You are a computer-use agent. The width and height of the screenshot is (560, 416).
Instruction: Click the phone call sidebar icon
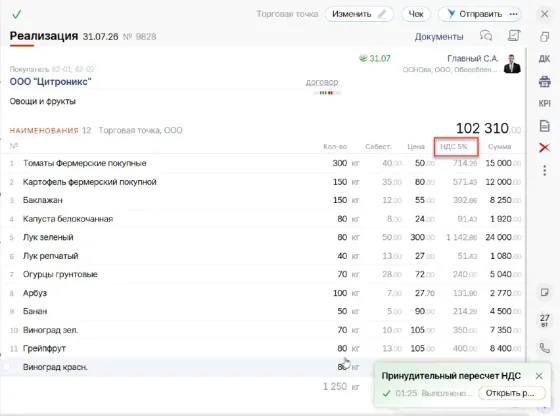click(x=545, y=348)
